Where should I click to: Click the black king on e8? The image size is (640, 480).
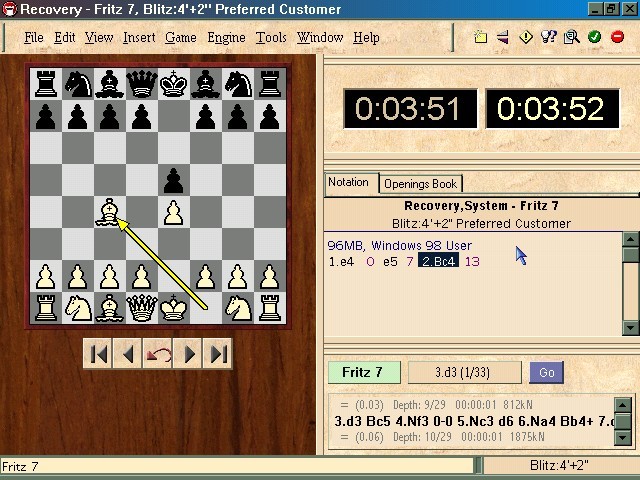click(x=173, y=84)
